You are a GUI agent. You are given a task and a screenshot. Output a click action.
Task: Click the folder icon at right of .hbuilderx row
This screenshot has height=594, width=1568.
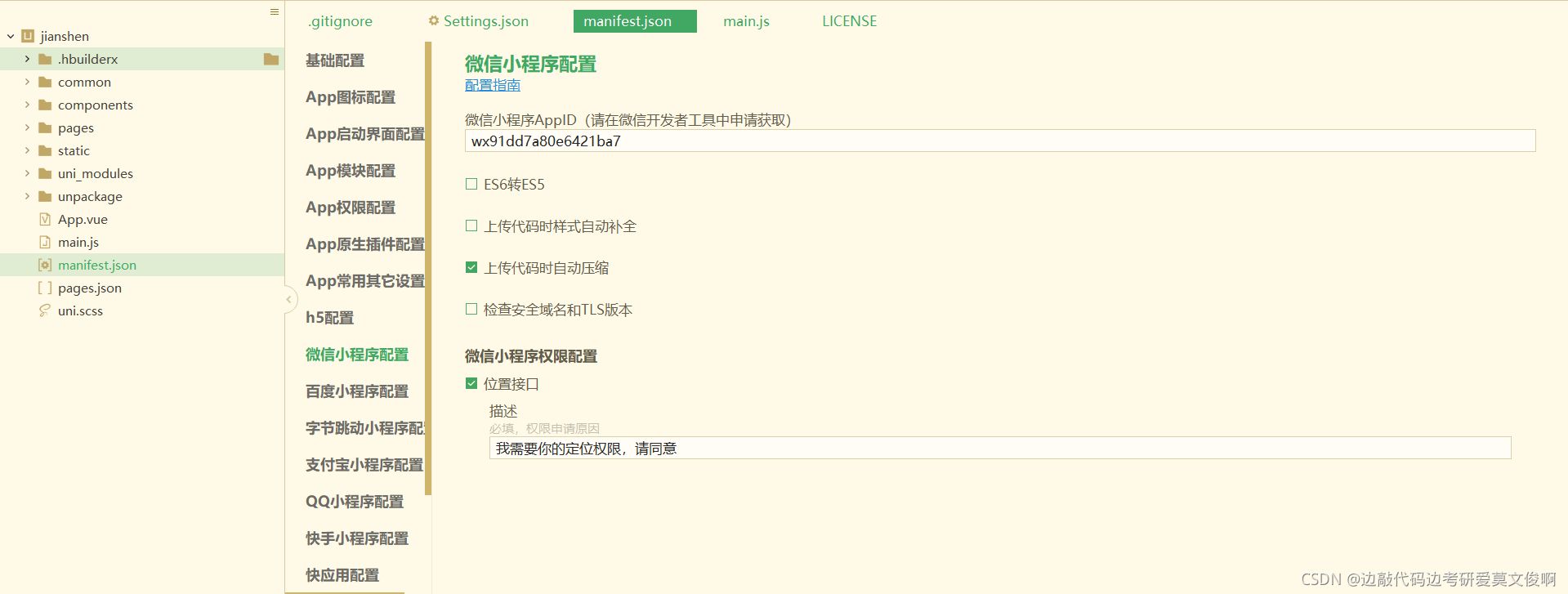(271, 59)
